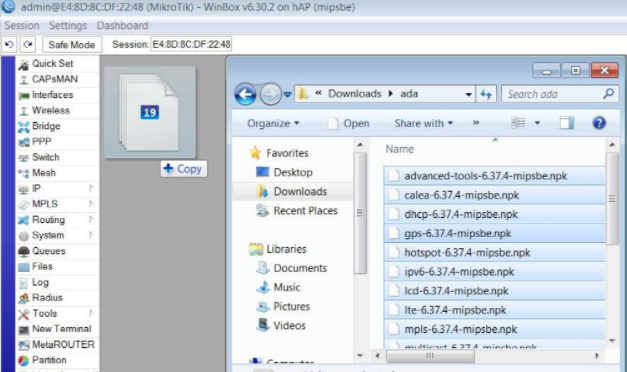Sort by Name column header

pyautogui.click(x=399, y=149)
